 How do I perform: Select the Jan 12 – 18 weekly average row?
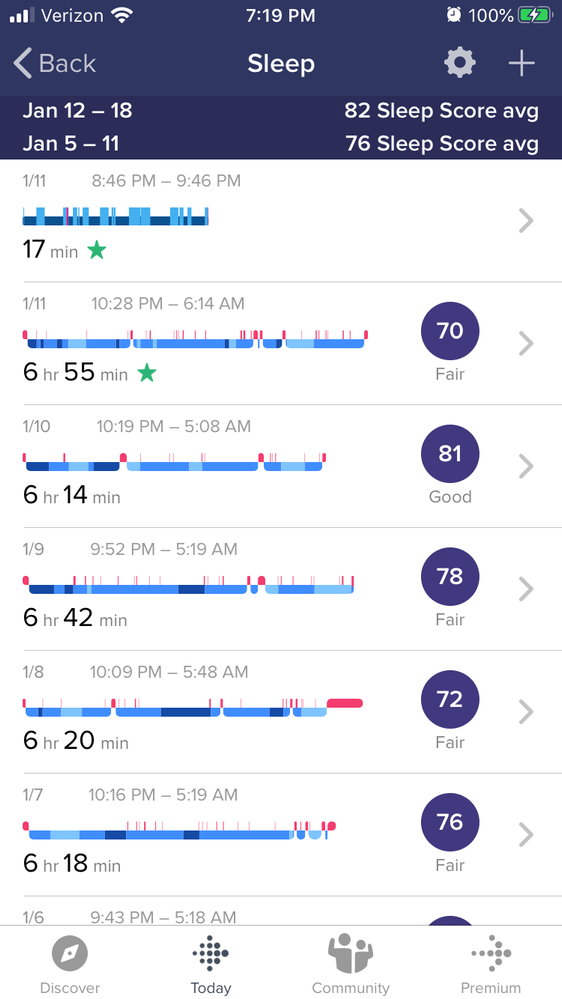(281, 111)
